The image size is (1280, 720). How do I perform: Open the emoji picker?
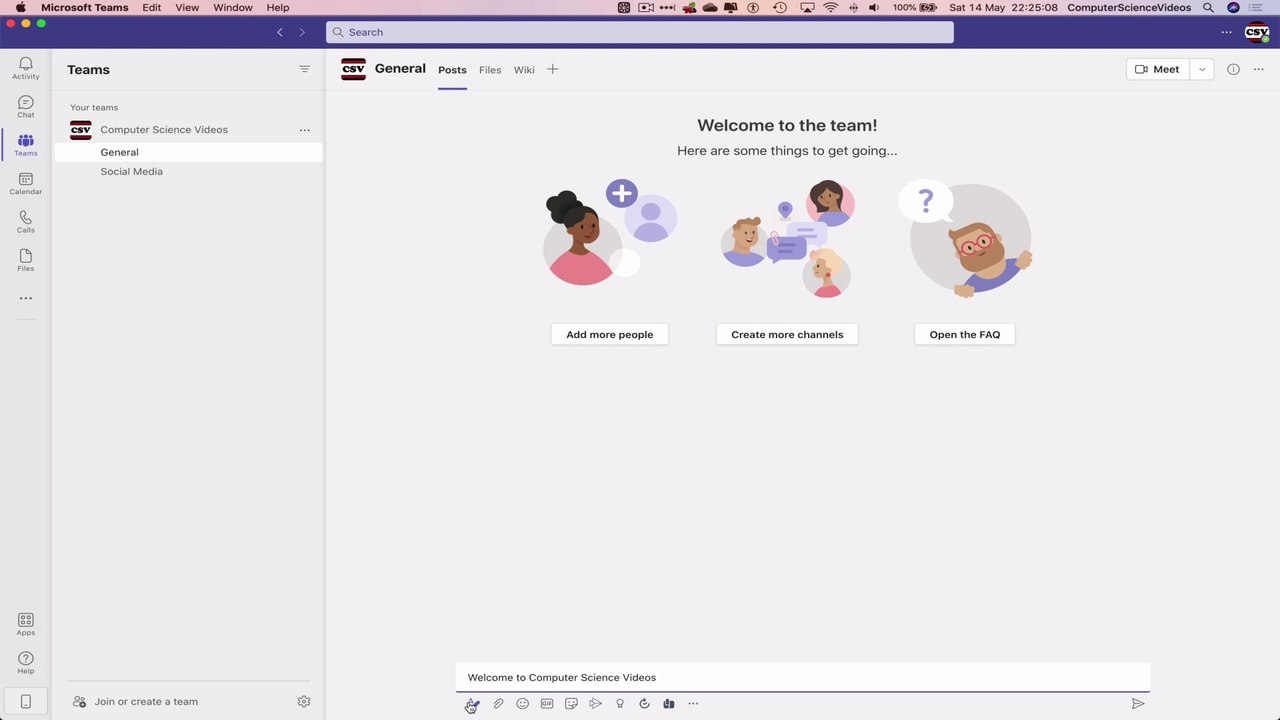click(x=522, y=704)
